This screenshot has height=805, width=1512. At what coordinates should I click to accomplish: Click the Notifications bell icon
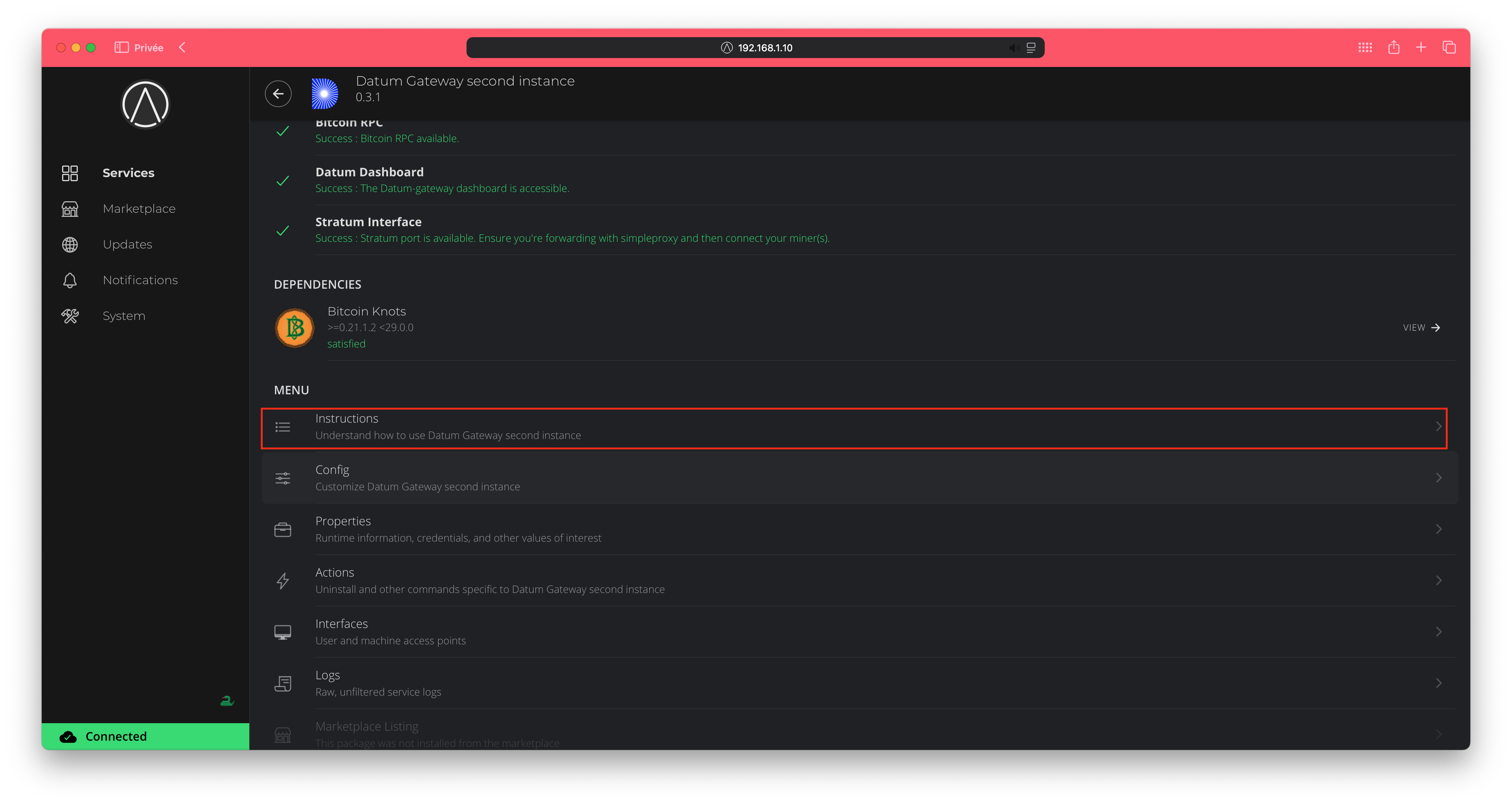point(70,280)
